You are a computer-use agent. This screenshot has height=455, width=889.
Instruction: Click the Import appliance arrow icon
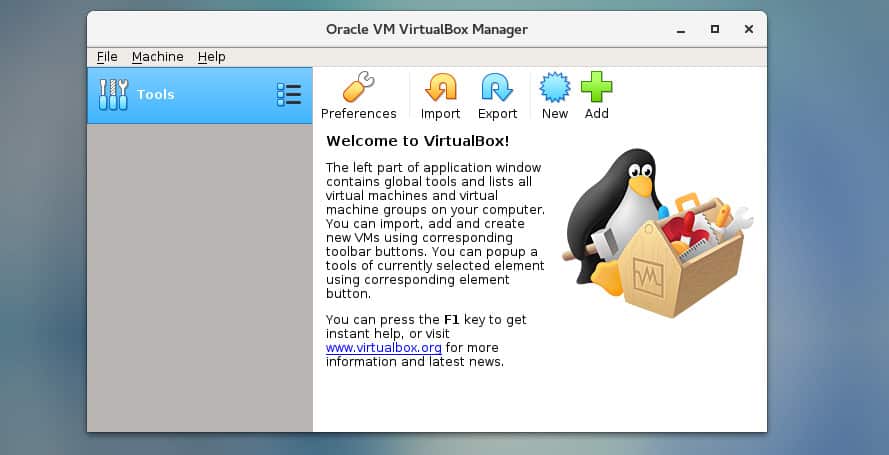coord(441,87)
